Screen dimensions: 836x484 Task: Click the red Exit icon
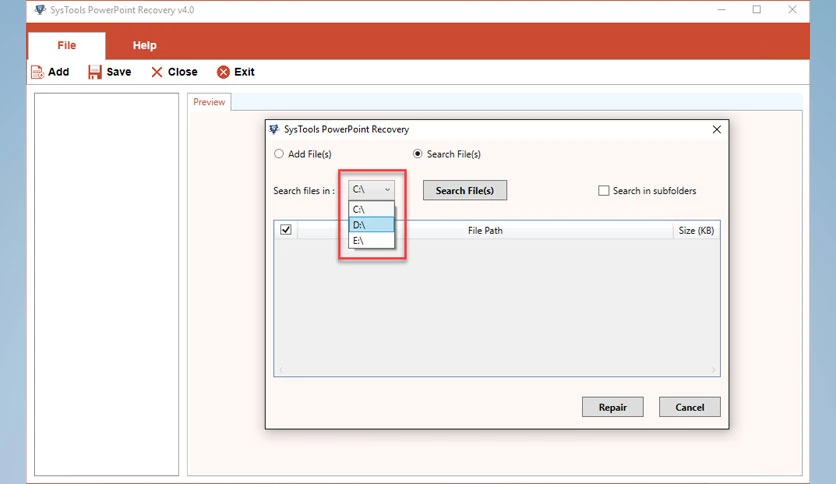[x=223, y=72]
